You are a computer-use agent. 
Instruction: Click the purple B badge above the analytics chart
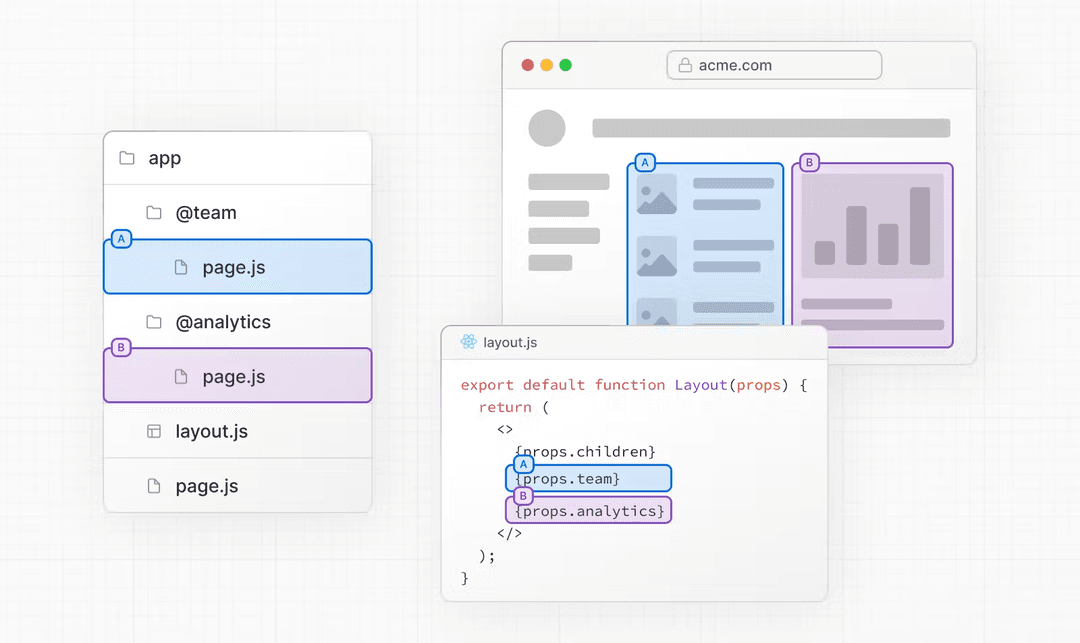809,162
